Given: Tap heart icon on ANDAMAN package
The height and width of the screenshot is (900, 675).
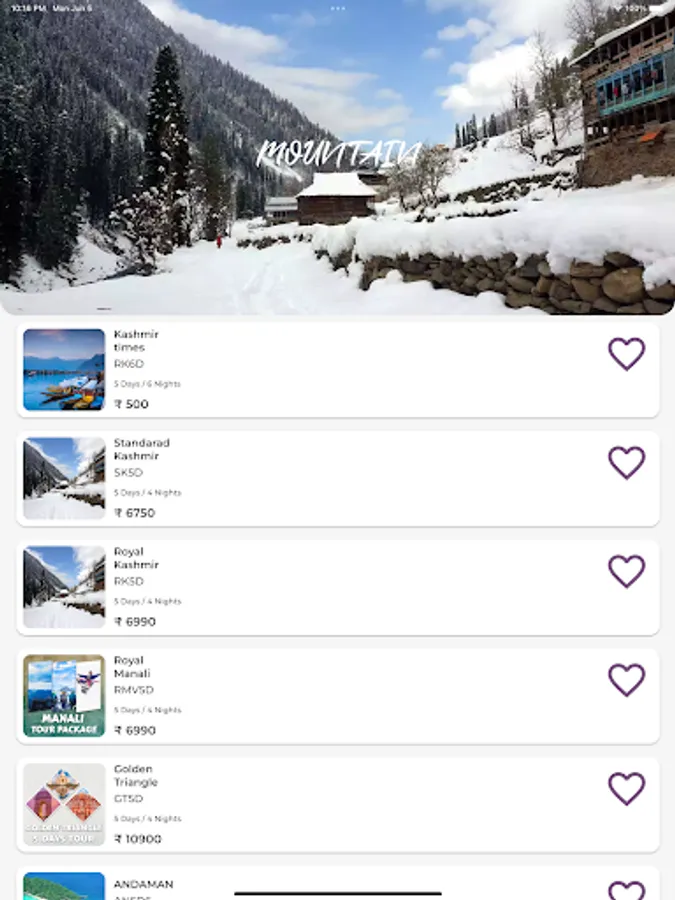Looking at the screenshot, I should pos(626,890).
